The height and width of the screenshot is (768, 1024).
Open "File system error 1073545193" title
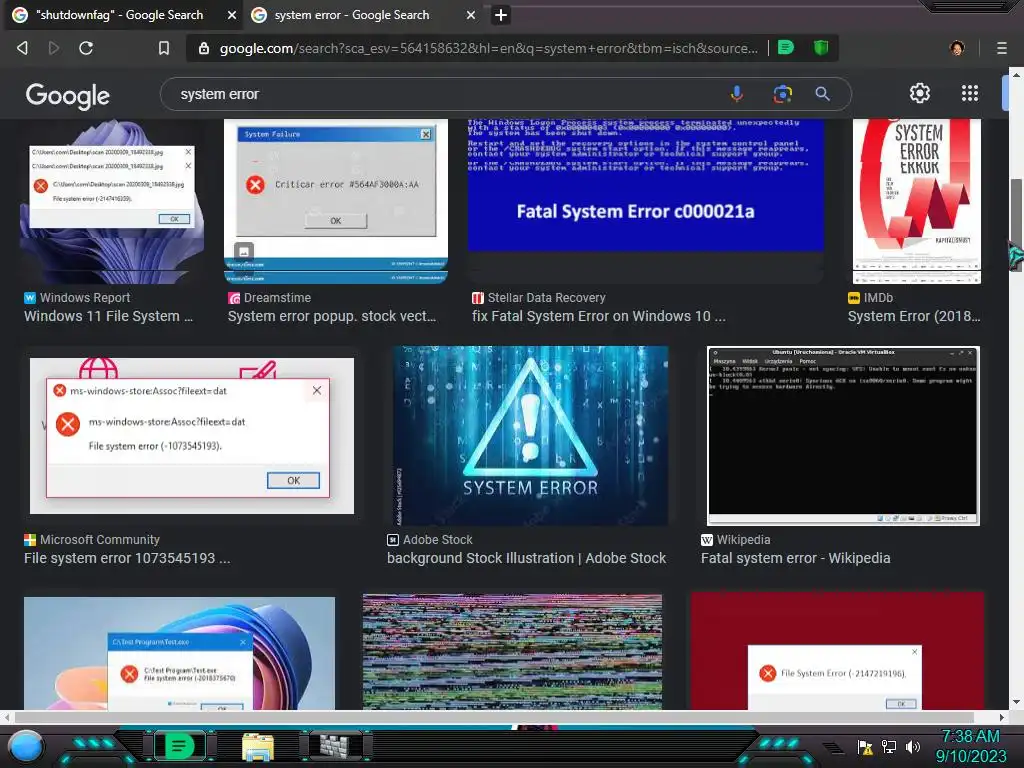[127, 558]
